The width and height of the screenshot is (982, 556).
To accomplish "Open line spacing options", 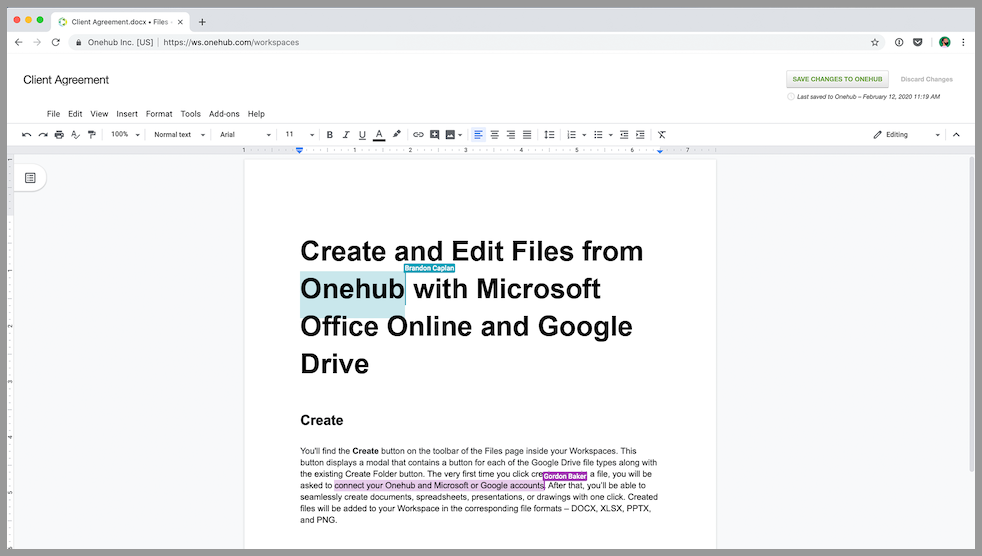I will coord(549,135).
